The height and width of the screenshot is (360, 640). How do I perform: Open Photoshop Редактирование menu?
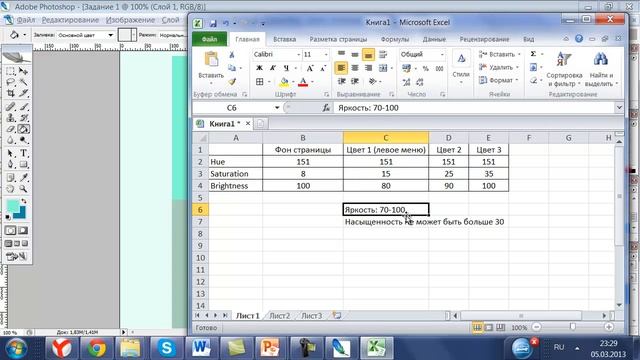70,20
